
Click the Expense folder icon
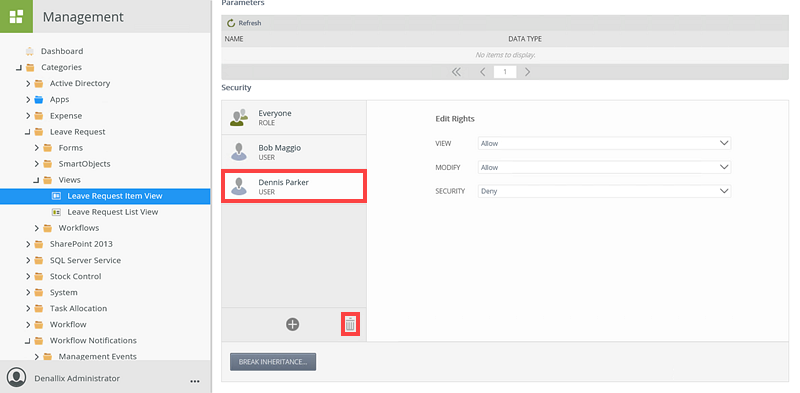[x=39, y=116]
